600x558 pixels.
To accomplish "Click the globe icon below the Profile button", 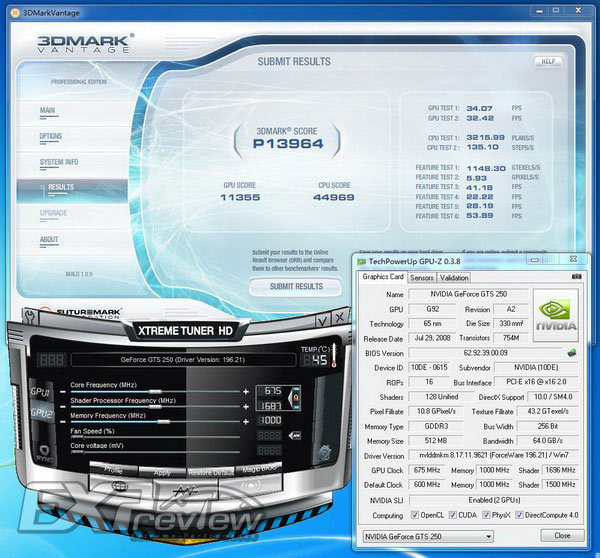I will pyautogui.click(x=120, y=487).
